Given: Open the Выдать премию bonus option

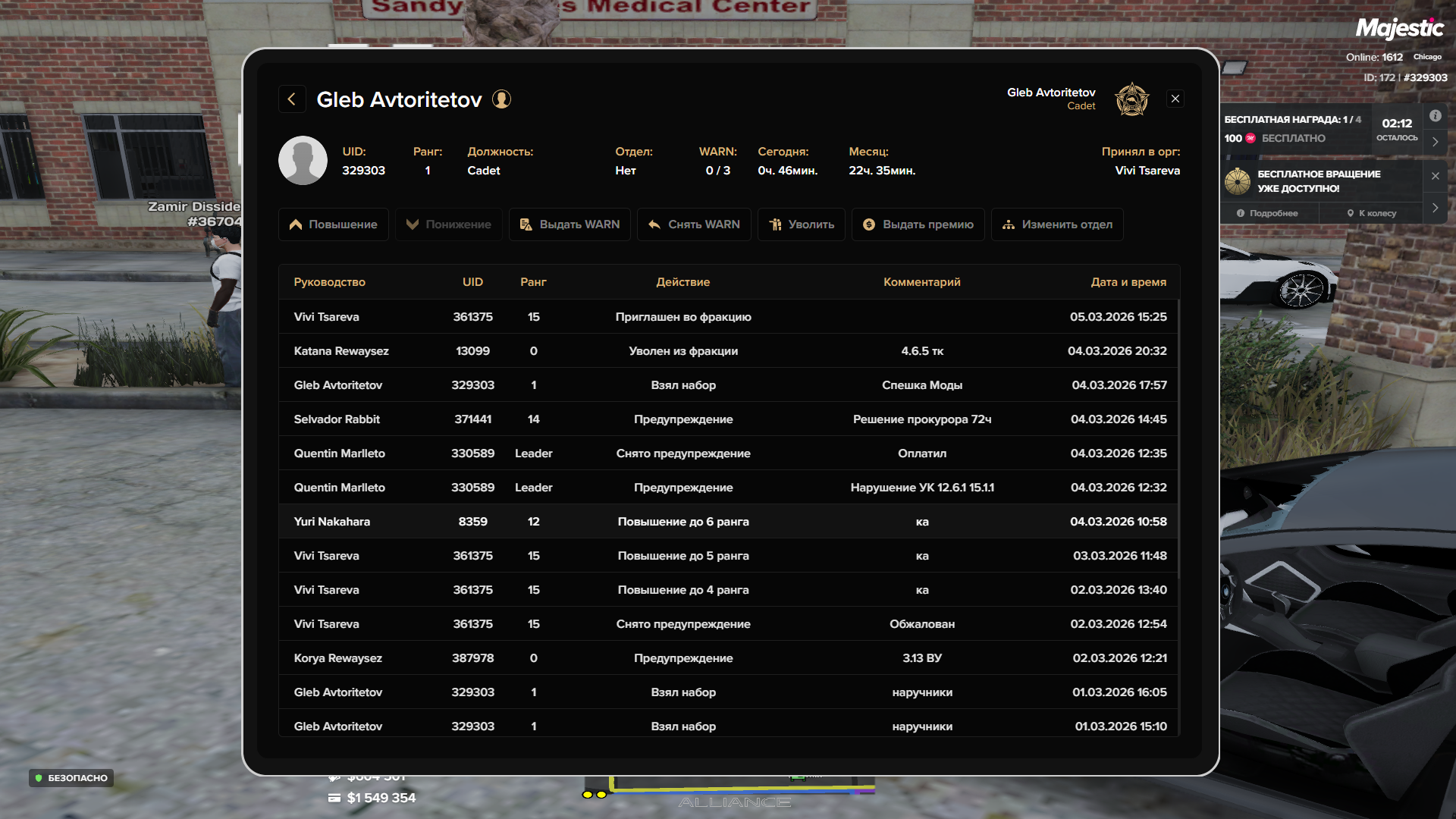Looking at the screenshot, I should point(918,224).
